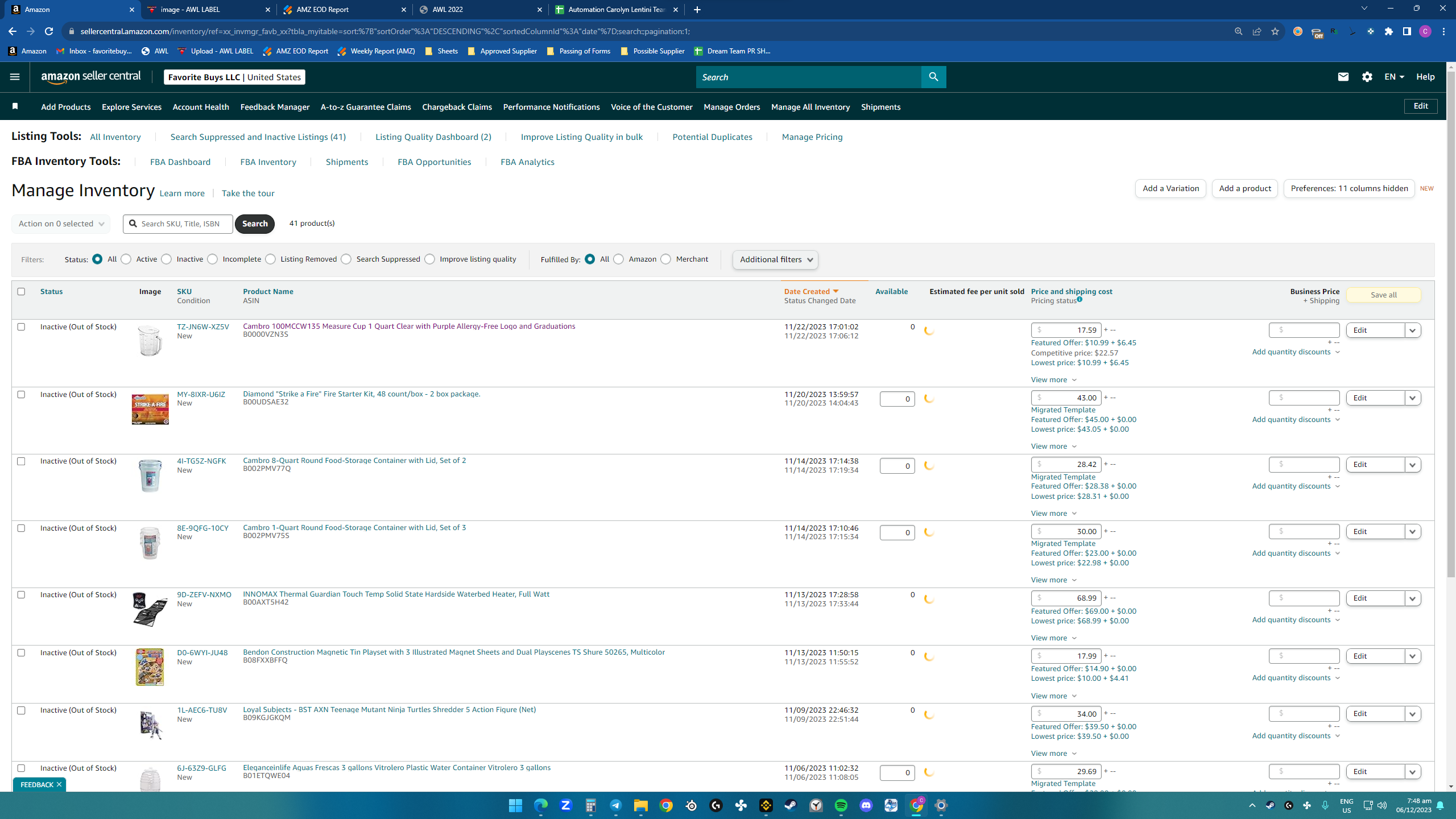Click the price field showing 17.59
Screen dimensions: 1456x819
(1066, 330)
